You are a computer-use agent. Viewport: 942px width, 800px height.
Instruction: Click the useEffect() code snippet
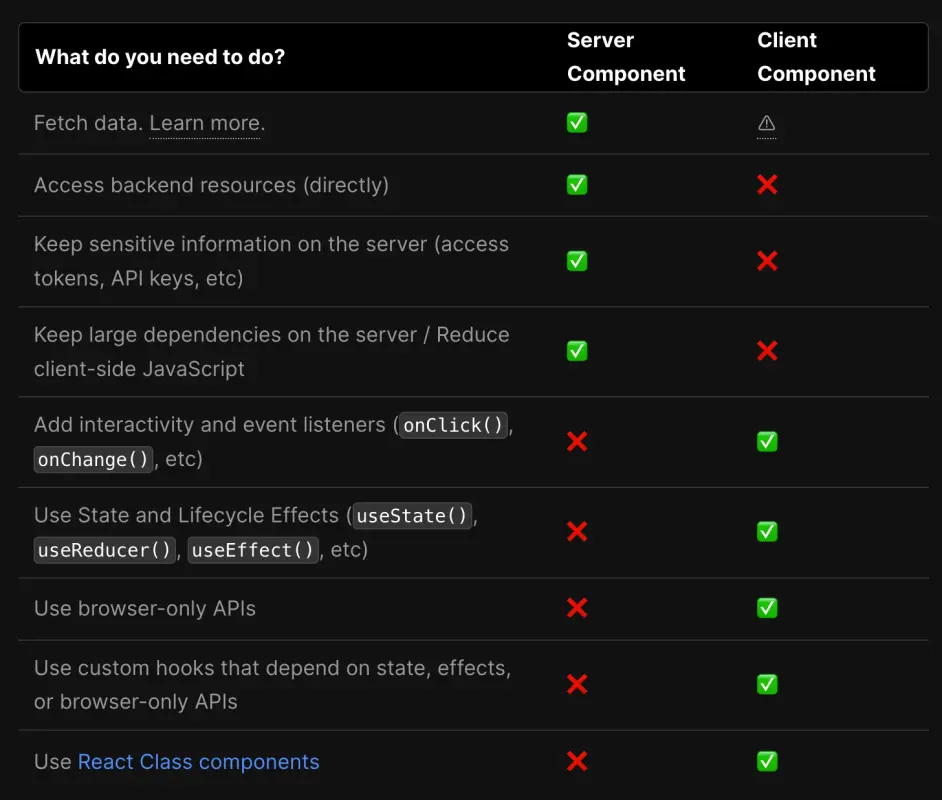point(253,550)
